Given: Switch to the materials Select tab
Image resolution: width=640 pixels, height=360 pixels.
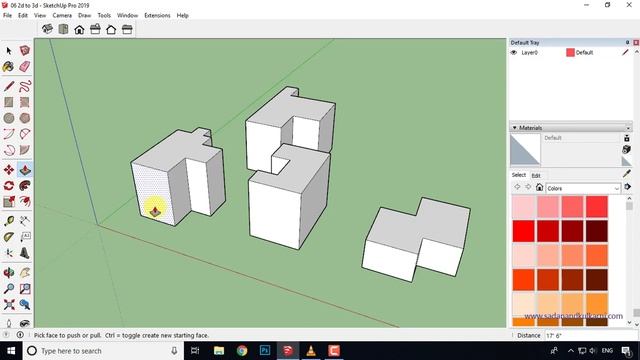Looking at the screenshot, I should [519, 175].
